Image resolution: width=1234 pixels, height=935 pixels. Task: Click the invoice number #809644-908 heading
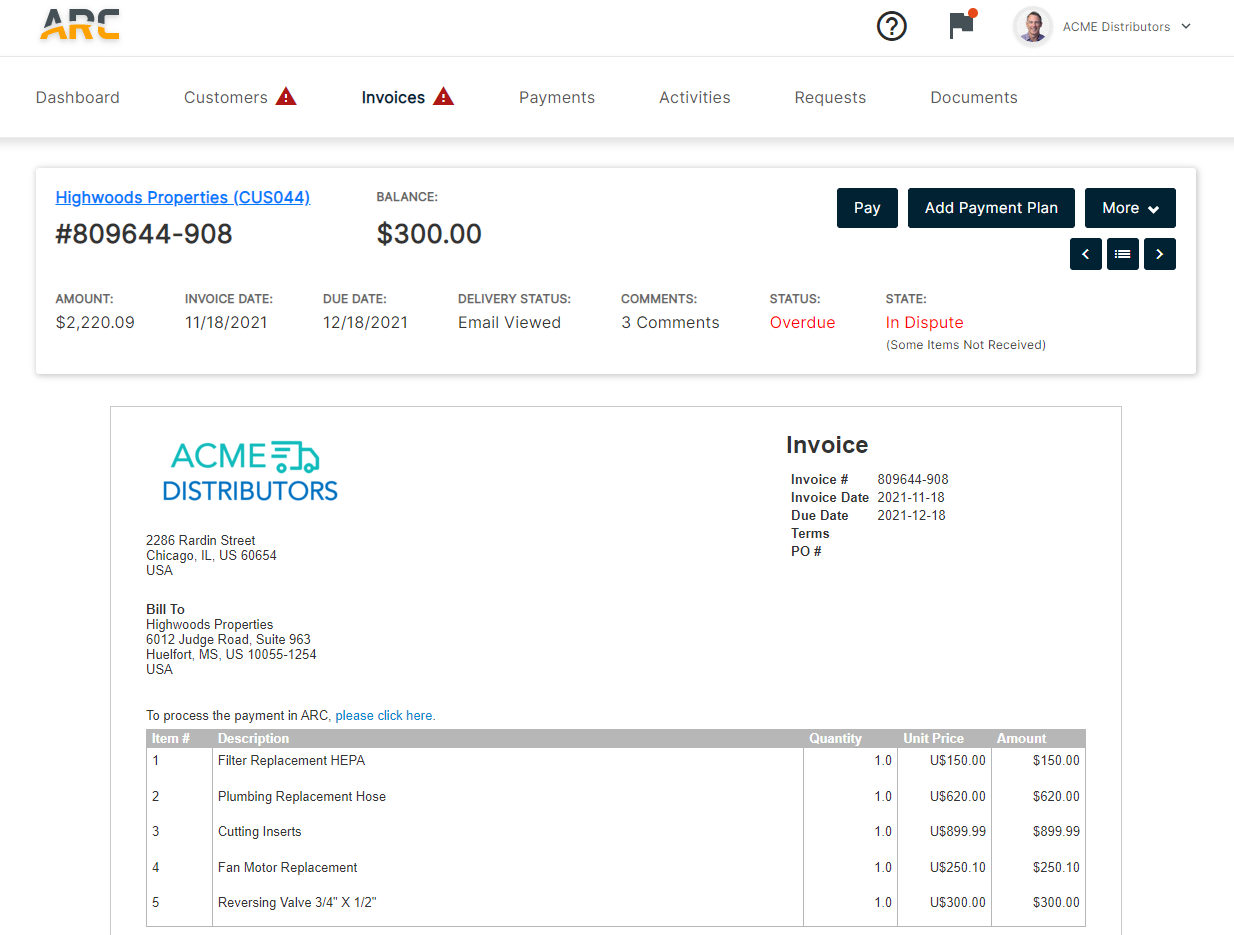144,234
